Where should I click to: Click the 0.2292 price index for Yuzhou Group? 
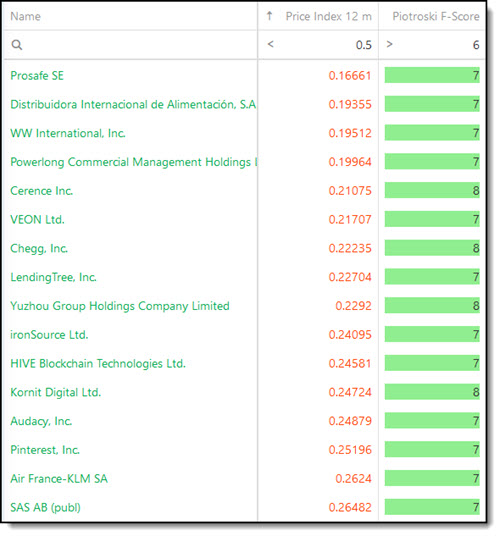(x=353, y=306)
